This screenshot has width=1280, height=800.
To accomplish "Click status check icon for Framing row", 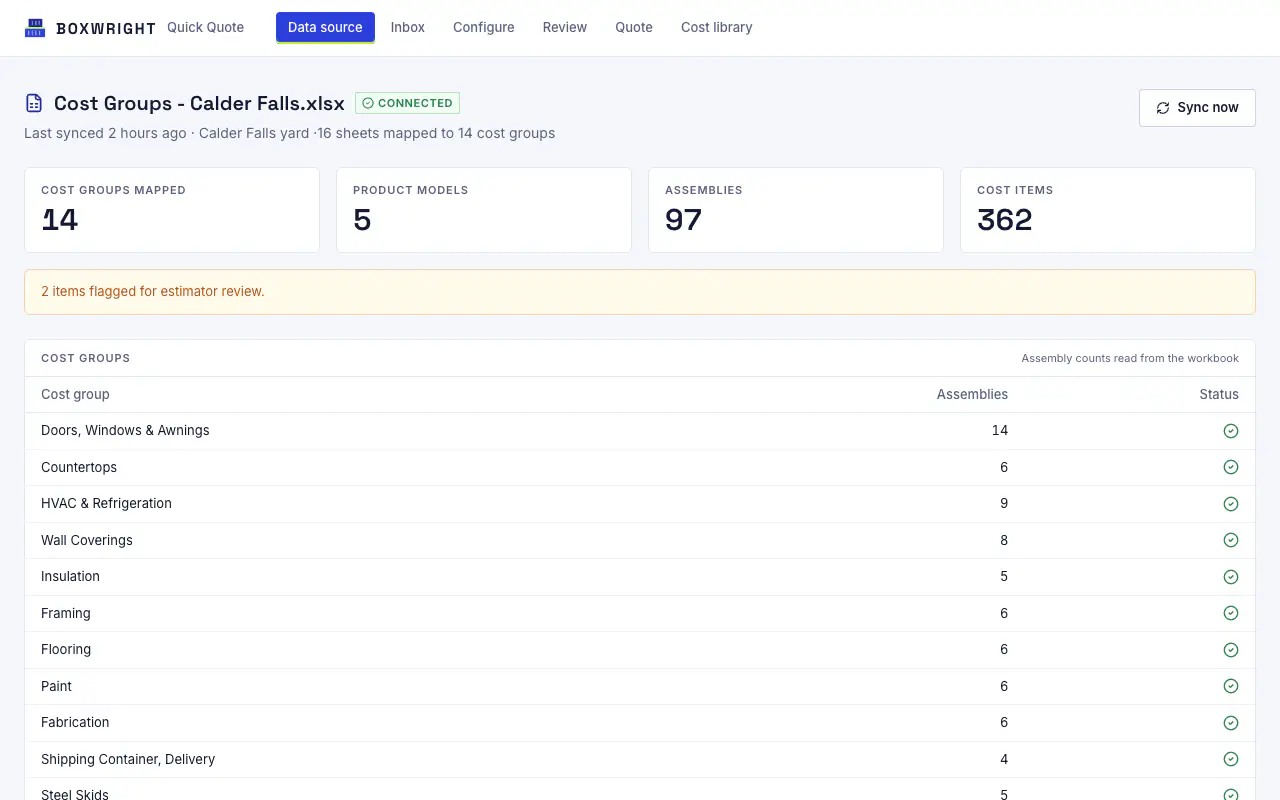I will click(1231, 613).
